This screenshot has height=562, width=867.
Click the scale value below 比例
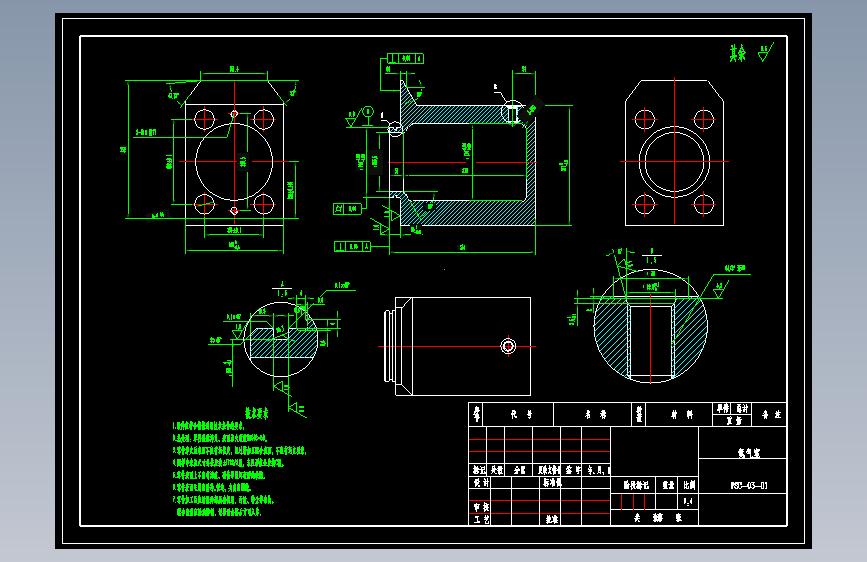coord(687,502)
